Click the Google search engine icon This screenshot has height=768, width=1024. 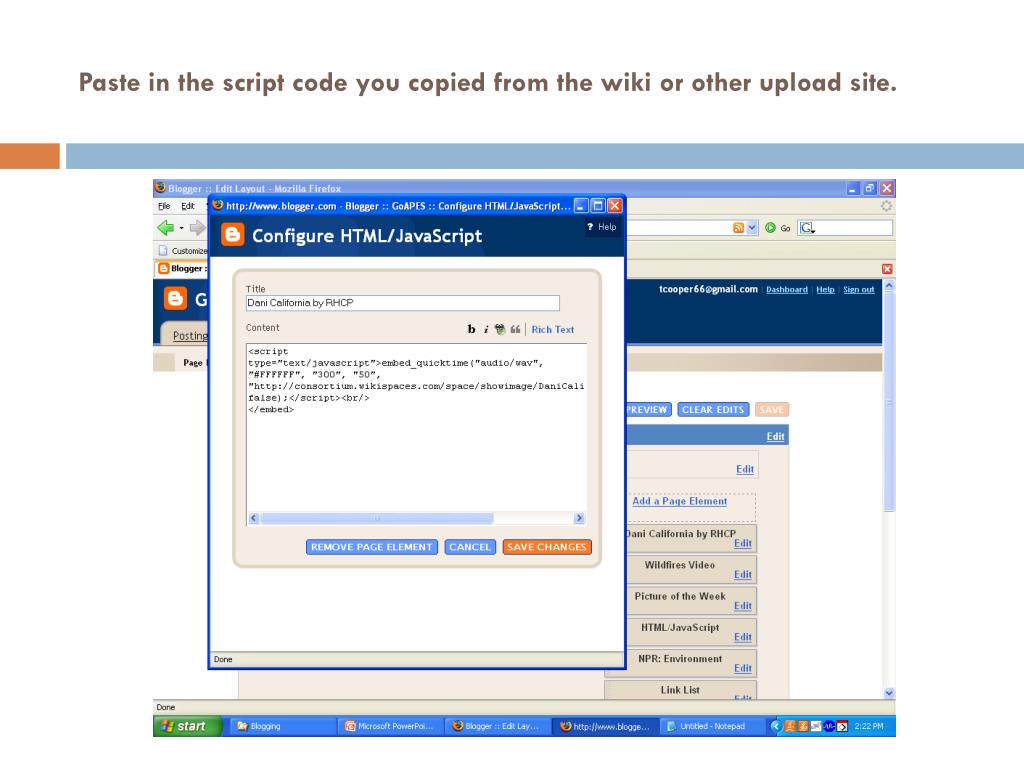pos(807,228)
